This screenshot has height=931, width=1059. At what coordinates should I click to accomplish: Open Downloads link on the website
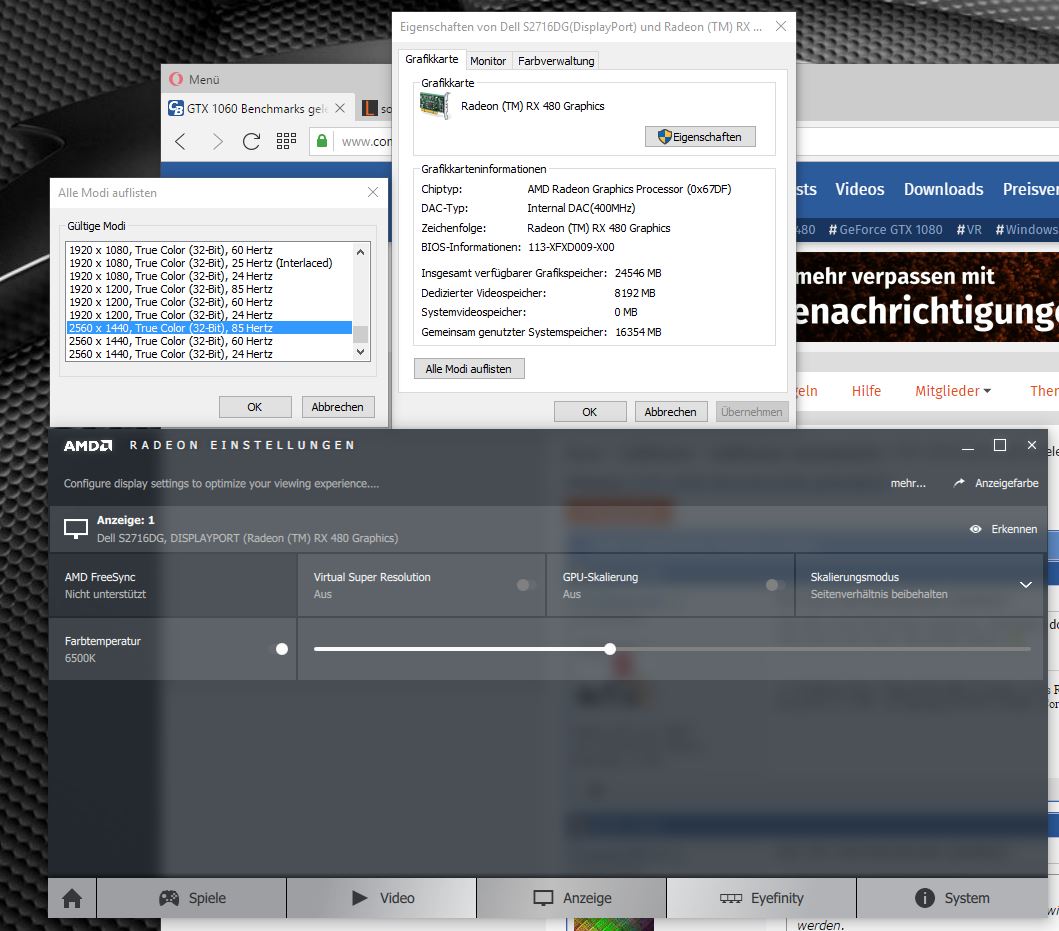point(944,189)
